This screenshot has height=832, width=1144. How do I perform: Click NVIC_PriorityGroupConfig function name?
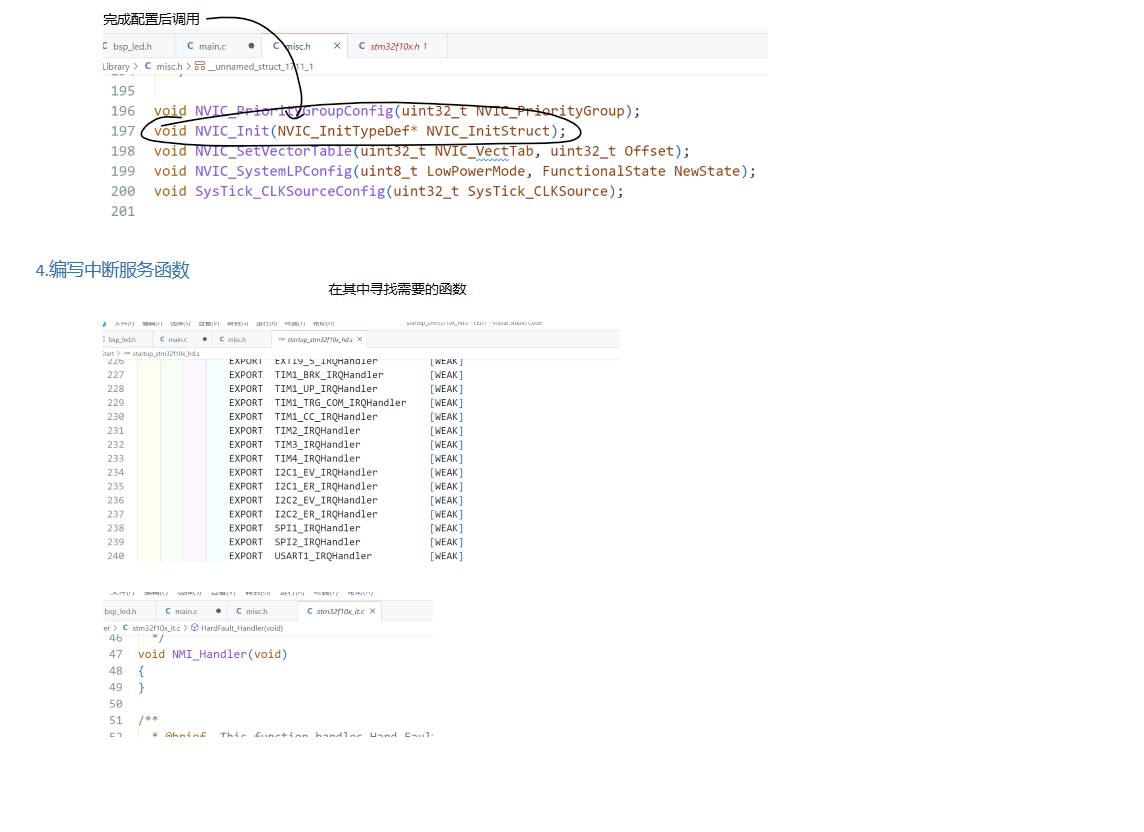[x=294, y=111]
